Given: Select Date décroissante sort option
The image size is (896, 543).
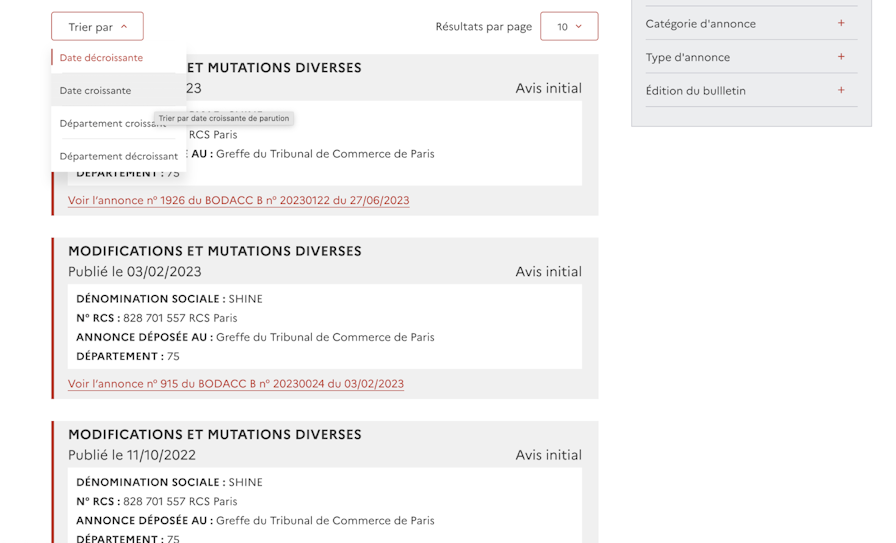Looking at the screenshot, I should click(x=101, y=58).
